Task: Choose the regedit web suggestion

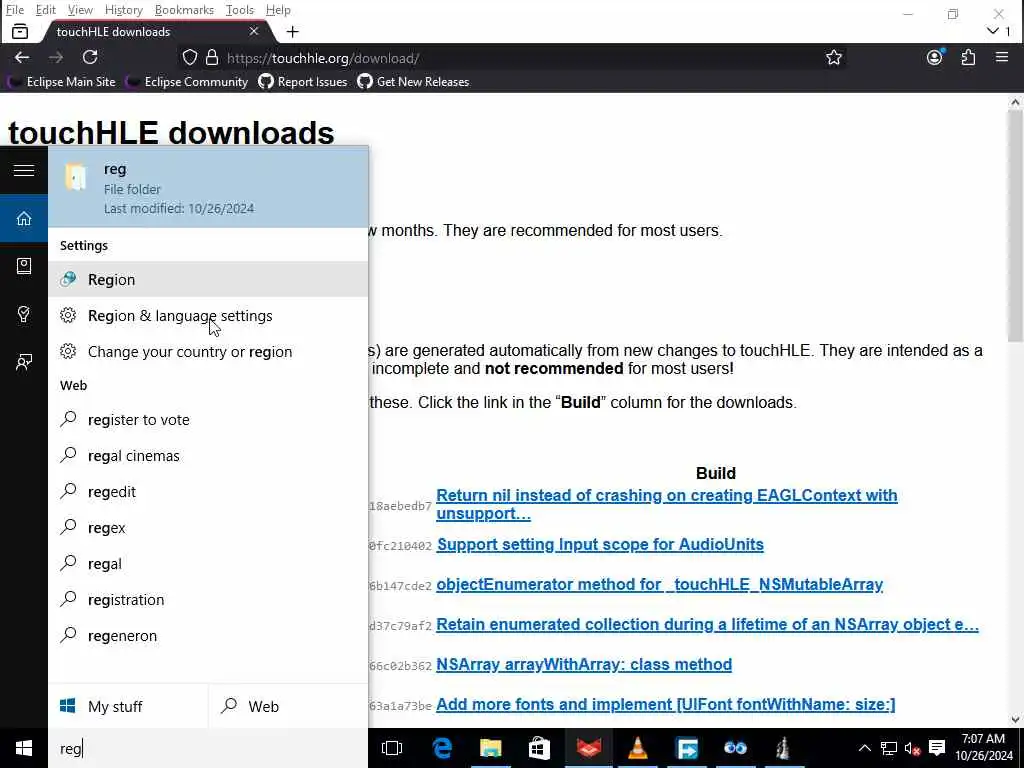Action: pyautogui.click(x=208, y=491)
